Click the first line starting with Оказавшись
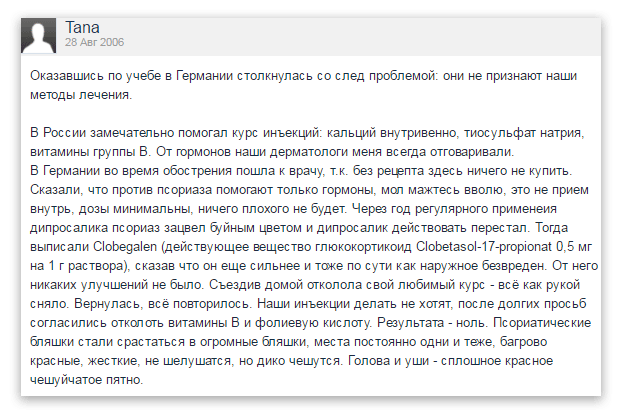This screenshot has height=410, width=620. pyautogui.click(x=304, y=76)
